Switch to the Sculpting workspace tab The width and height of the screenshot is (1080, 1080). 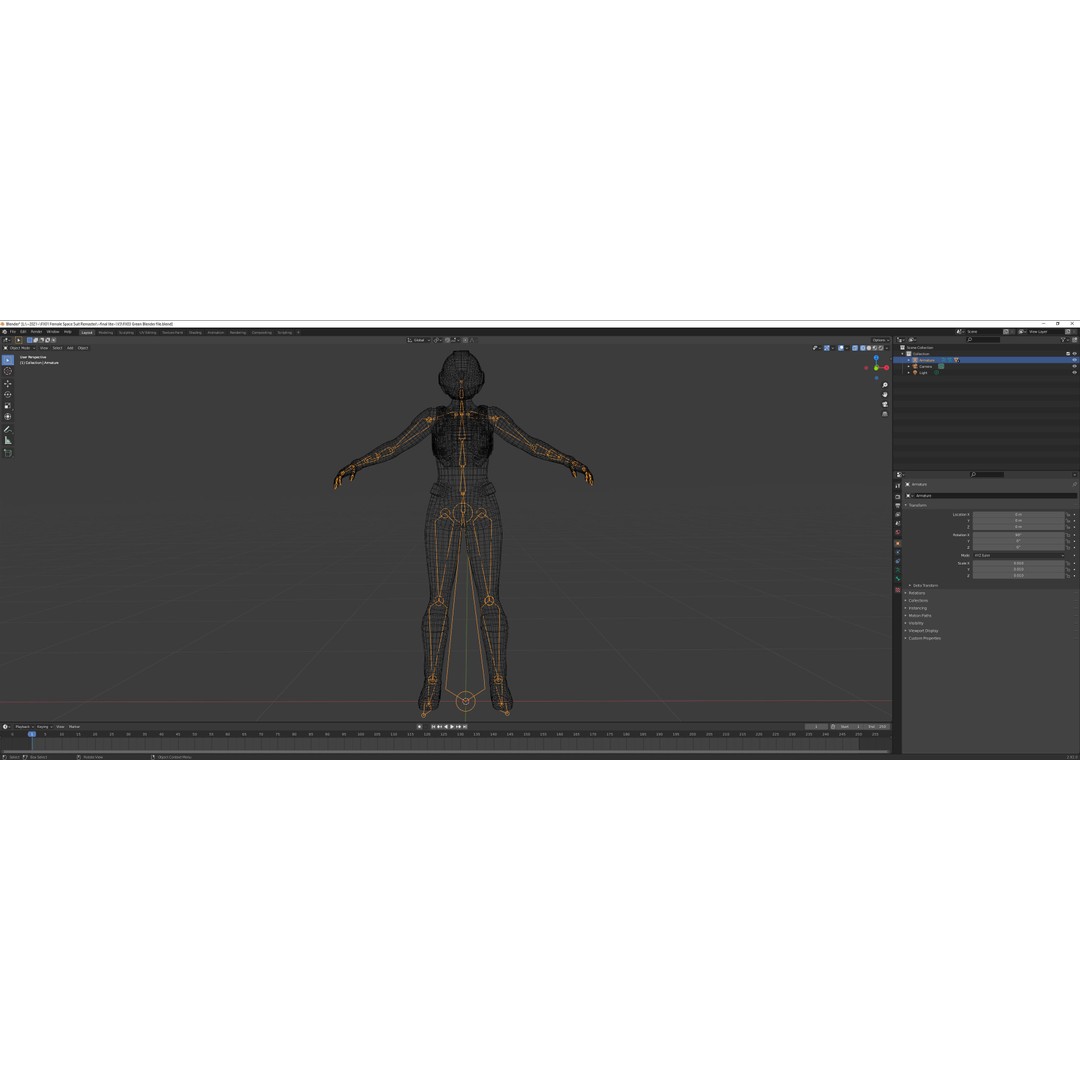point(126,333)
